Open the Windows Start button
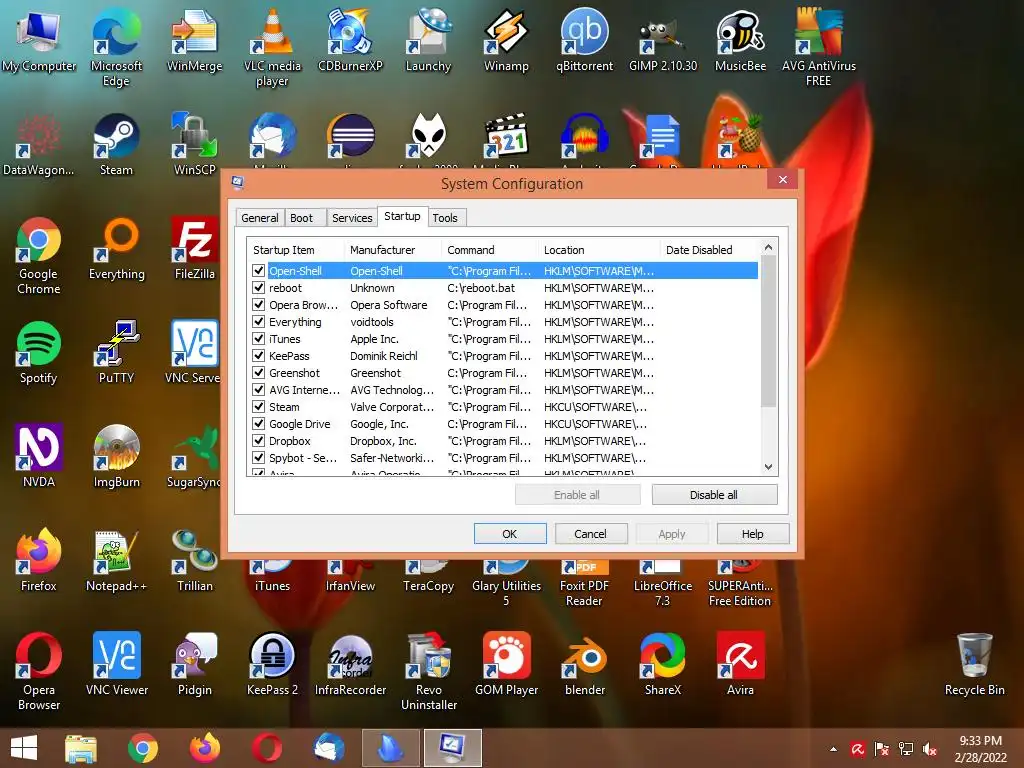 click(24, 748)
